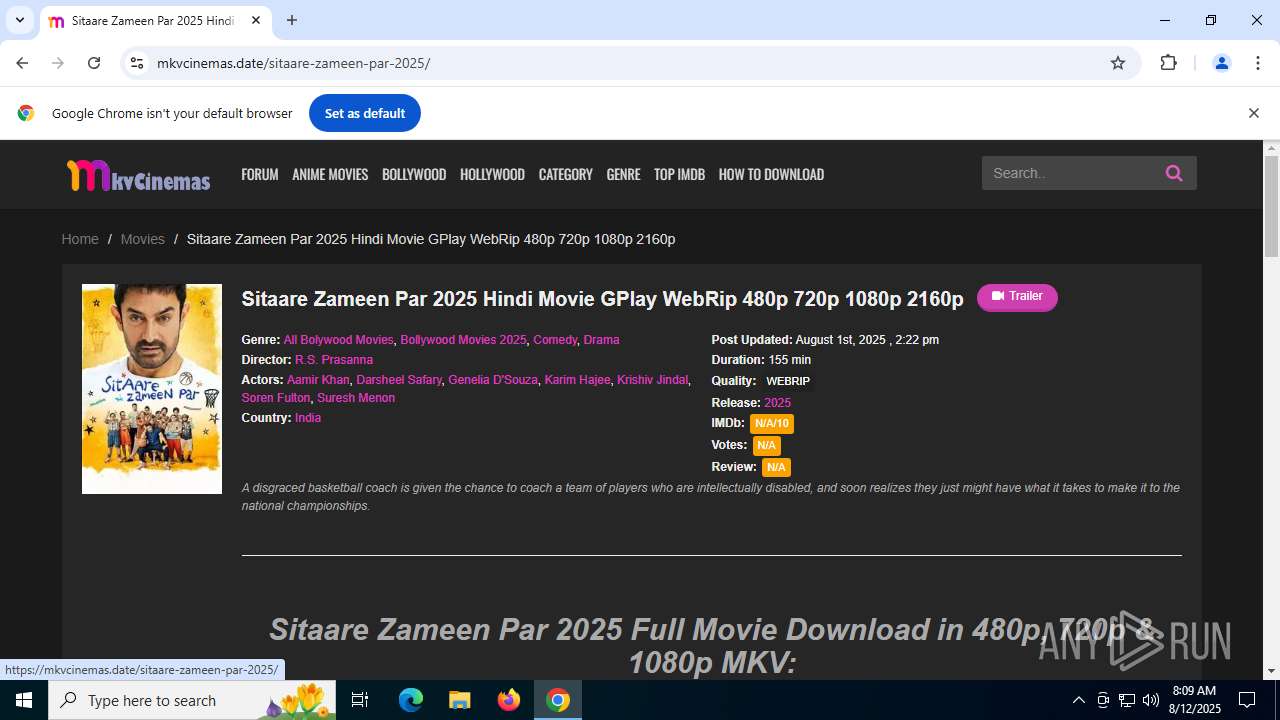1280x720 pixels.
Task: Open actor Karim Hajee link
Action: tap(577, 380)
